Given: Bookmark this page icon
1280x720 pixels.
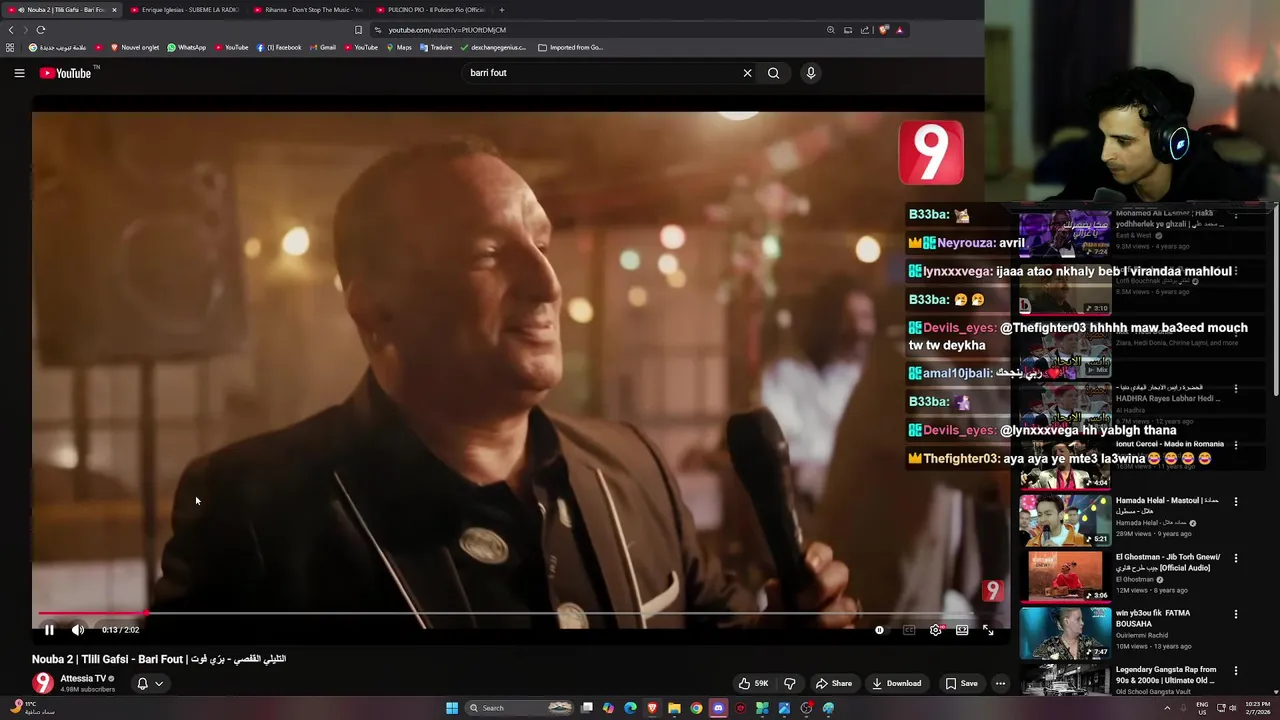Looking at the screenshot, I should [x=358, y=30].
